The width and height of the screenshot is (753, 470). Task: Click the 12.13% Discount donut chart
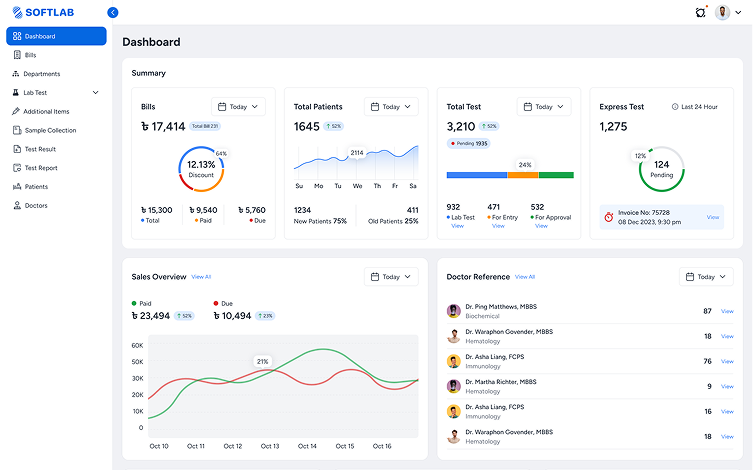click(x=201, y=169)
